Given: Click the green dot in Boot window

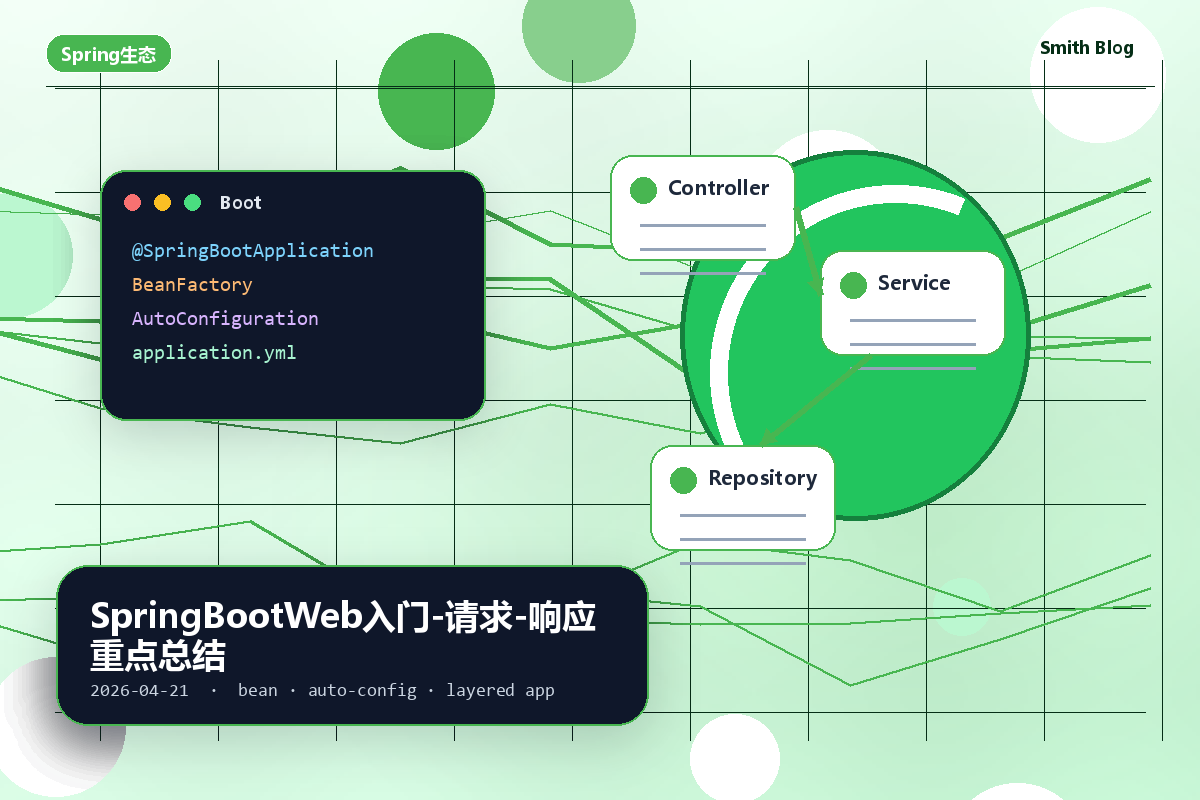Looking at the screenshot, I should coord(192,203).
